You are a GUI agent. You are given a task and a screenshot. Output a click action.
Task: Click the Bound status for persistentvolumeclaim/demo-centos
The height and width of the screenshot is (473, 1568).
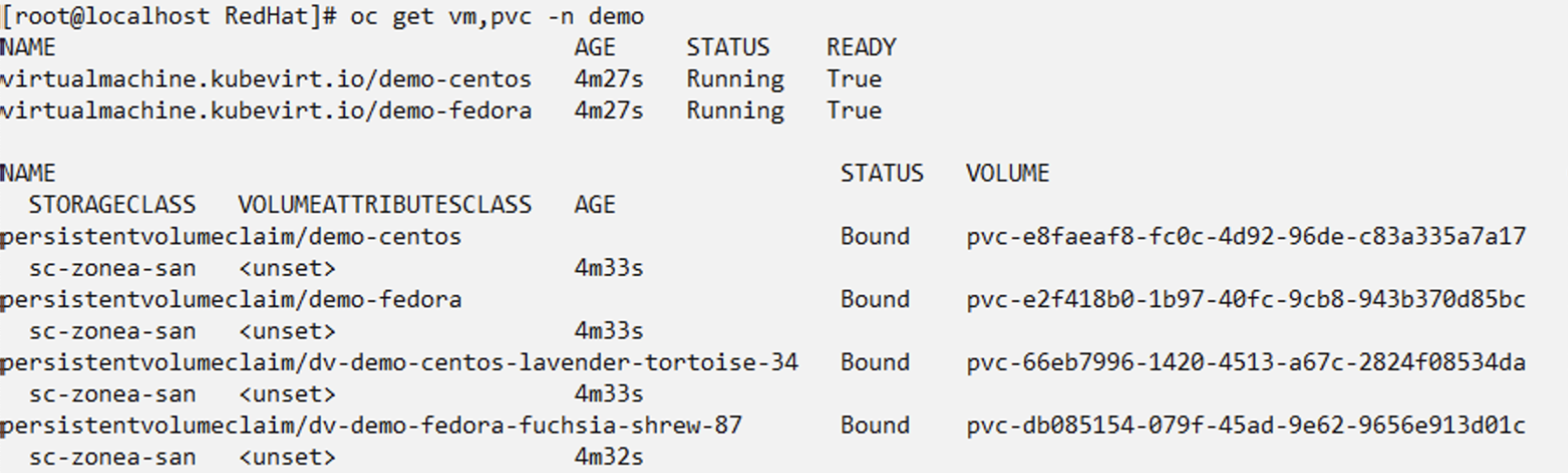point(875,236)
